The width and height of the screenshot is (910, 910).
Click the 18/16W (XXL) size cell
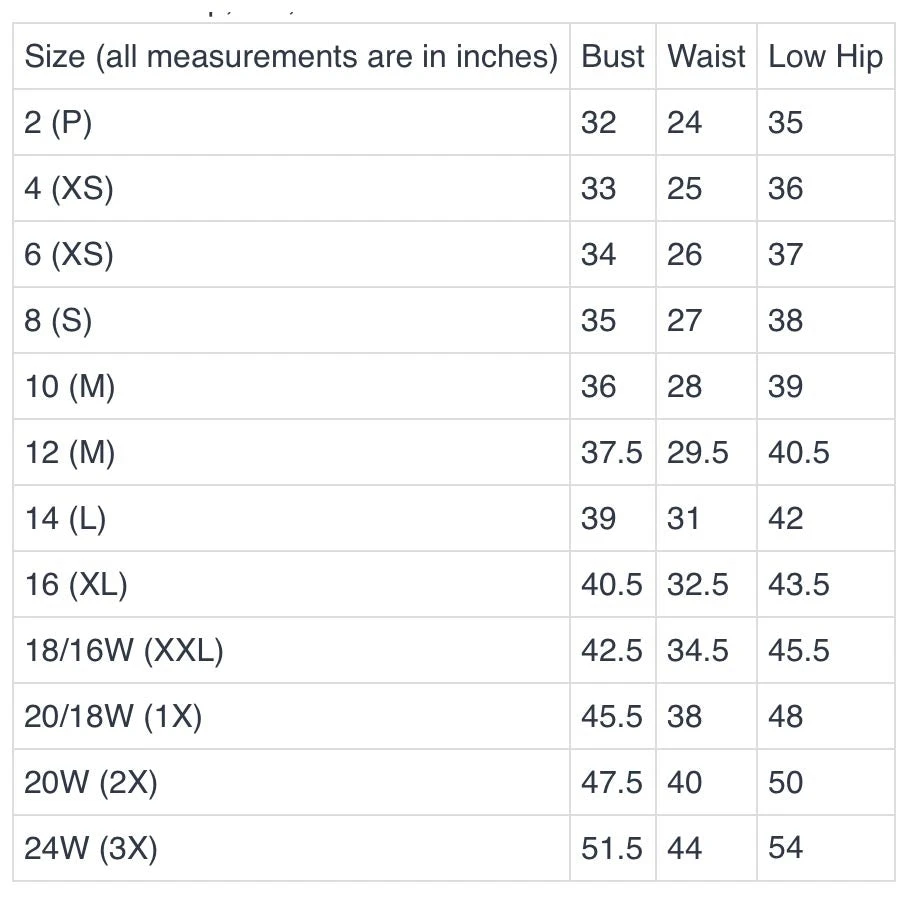[x=124, y=651]
